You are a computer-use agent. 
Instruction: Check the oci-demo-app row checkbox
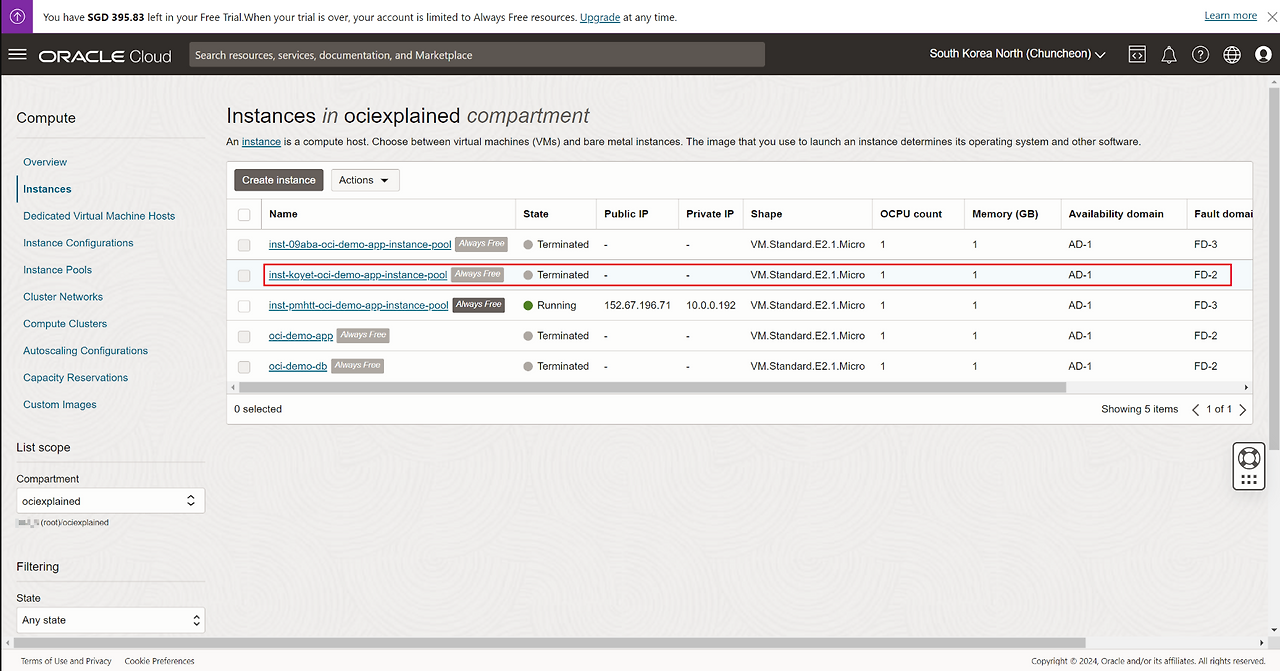click(244, 337)
